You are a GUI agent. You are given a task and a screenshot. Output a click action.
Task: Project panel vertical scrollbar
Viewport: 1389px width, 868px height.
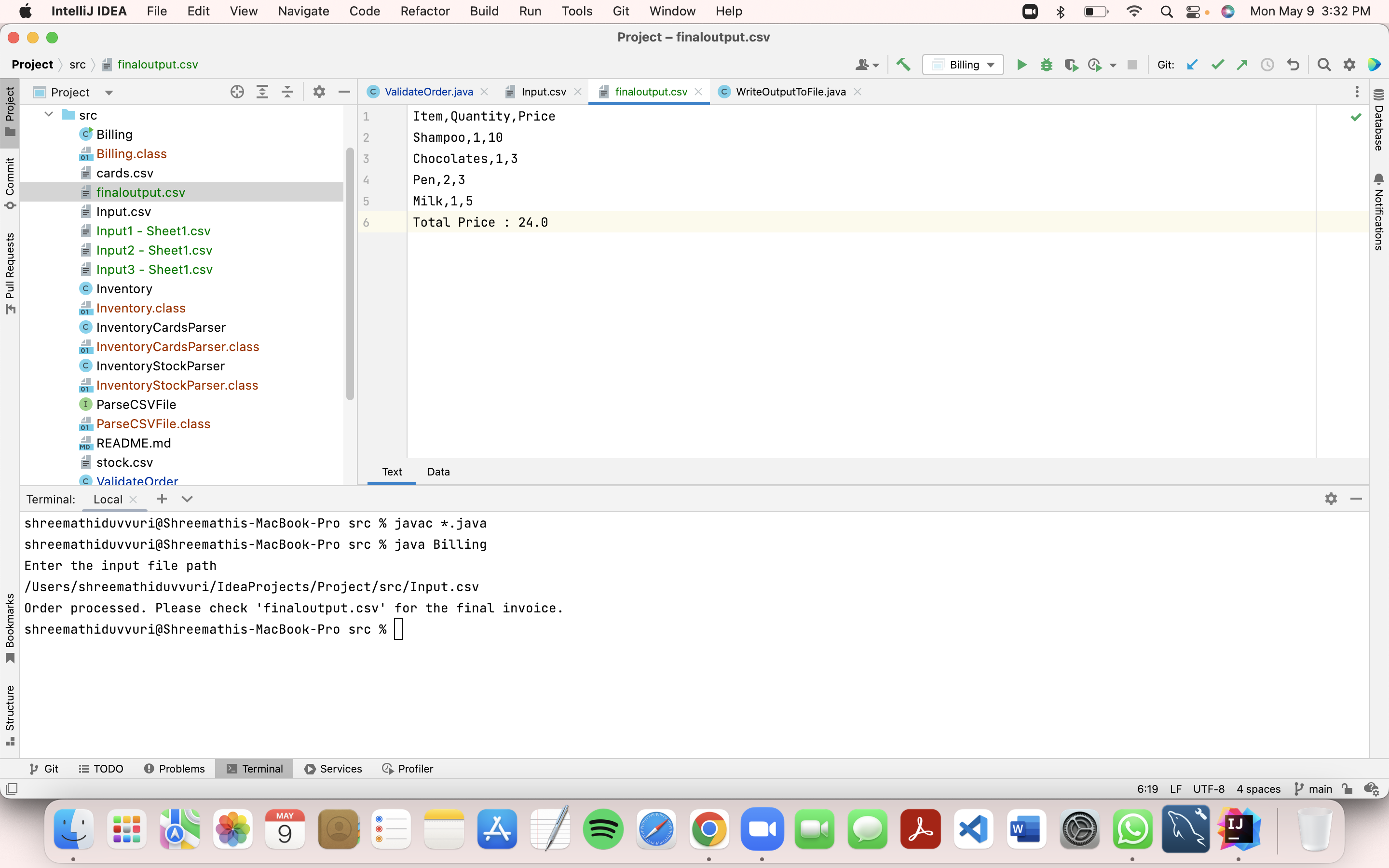[x=350, y=274]
